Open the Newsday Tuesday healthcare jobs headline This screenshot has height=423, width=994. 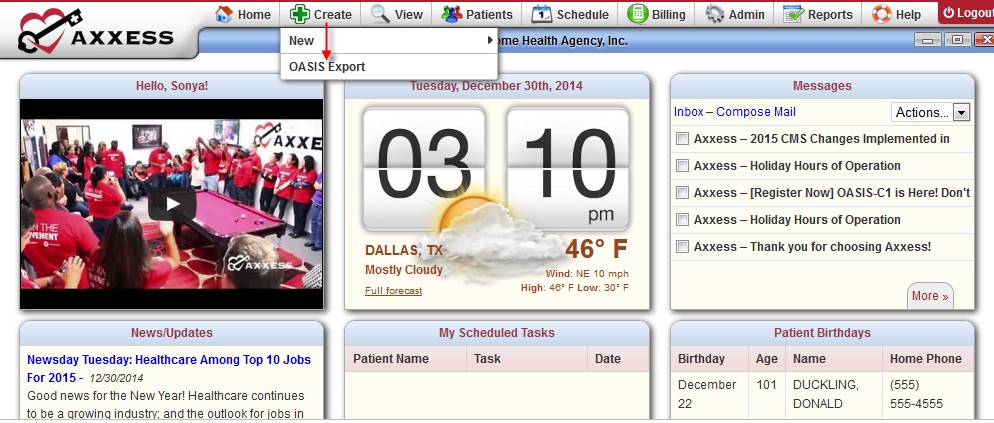click(x=169, y=368)
